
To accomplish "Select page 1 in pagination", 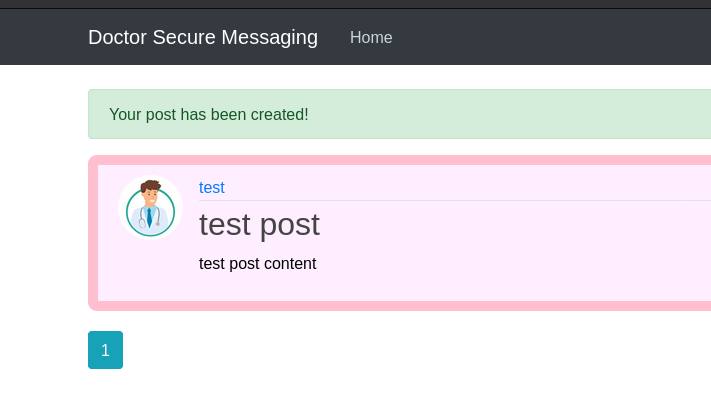I will pyautogui.click(x=105, y=350).
